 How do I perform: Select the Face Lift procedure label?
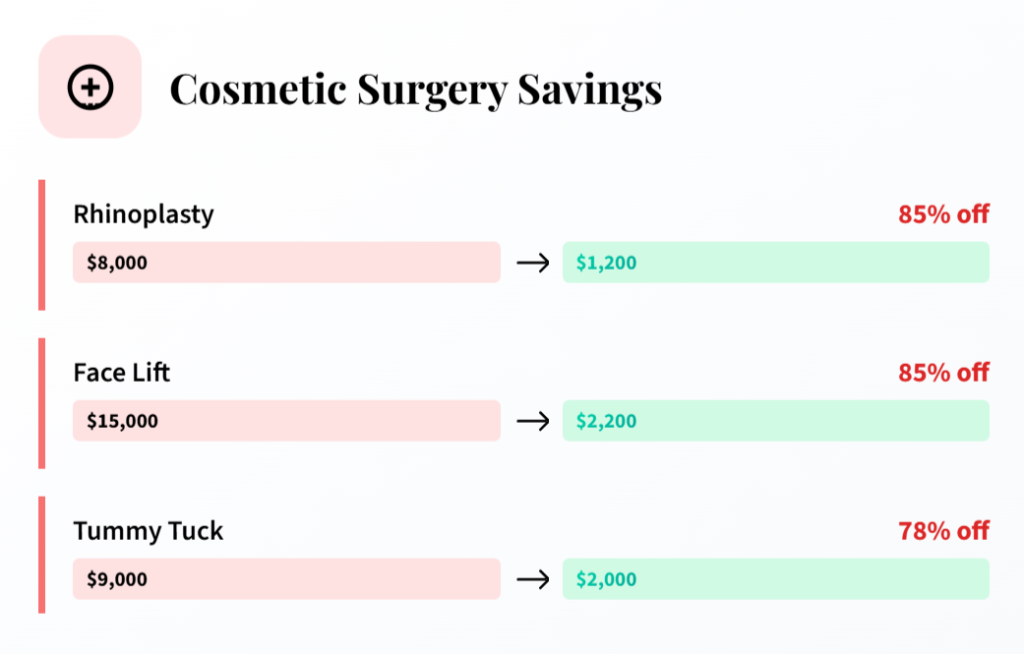tap(122, 372)
